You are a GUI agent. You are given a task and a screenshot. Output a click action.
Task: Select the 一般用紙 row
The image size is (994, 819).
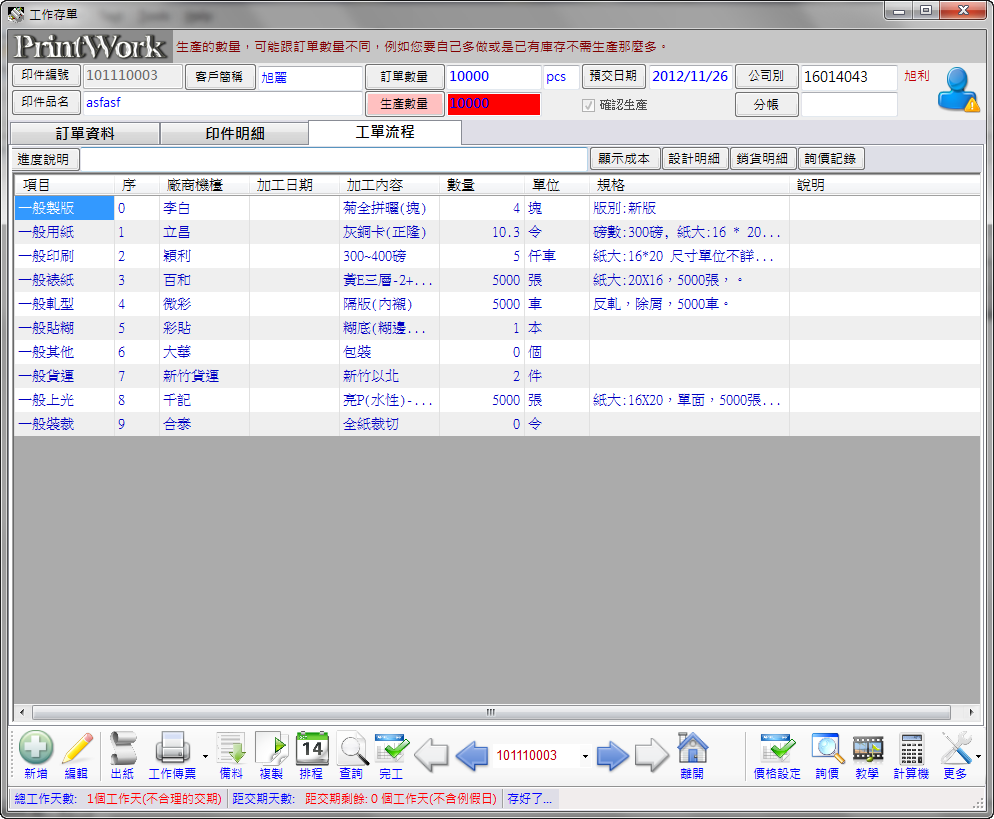pyautogui.click(x=497, y=232)
